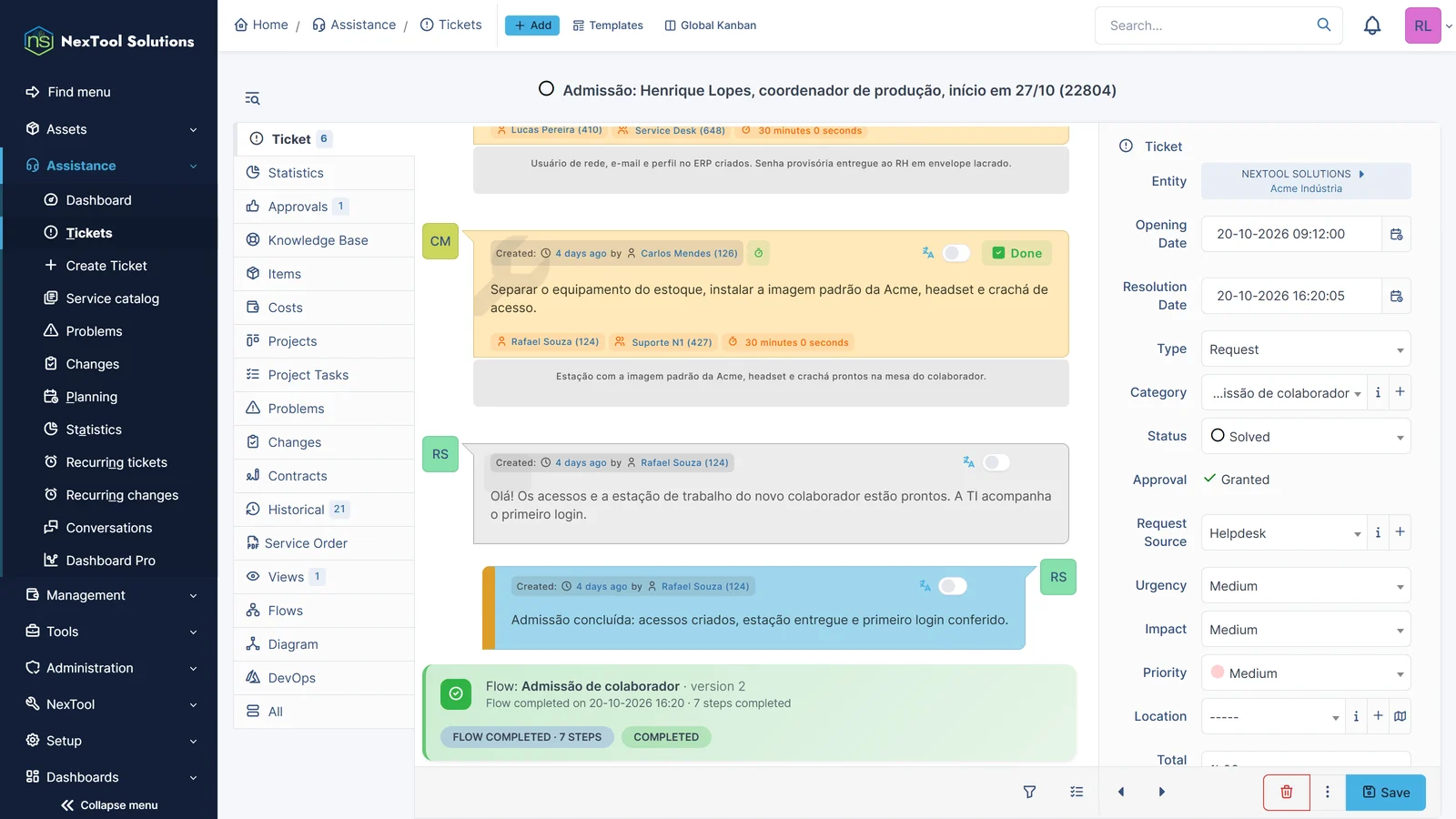Viewport: 1456px width, 819px height.
Task: Open more actions kebab menu
Action: click(x=1328, y=792)
